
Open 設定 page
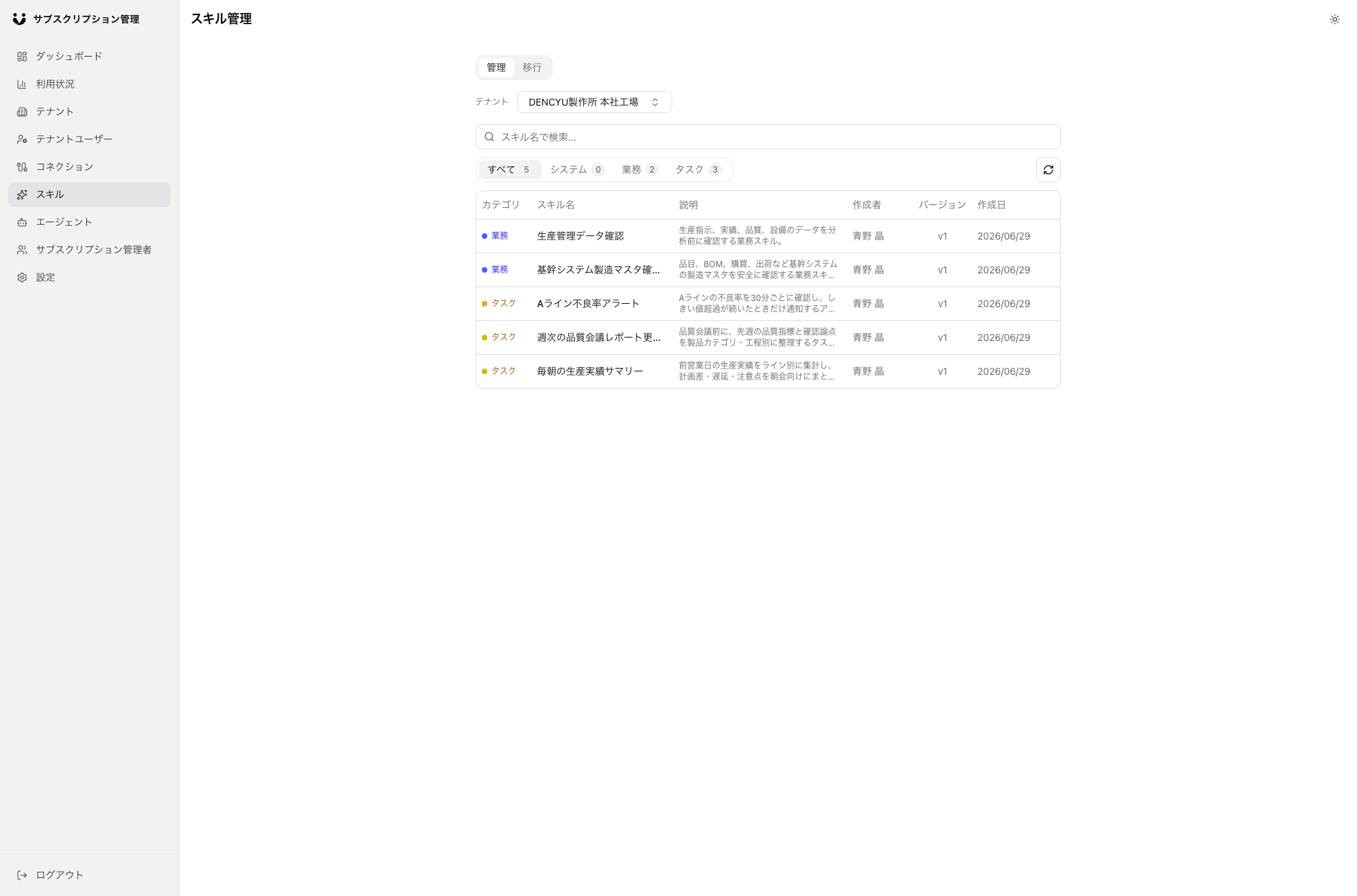(x=89, y=277)
